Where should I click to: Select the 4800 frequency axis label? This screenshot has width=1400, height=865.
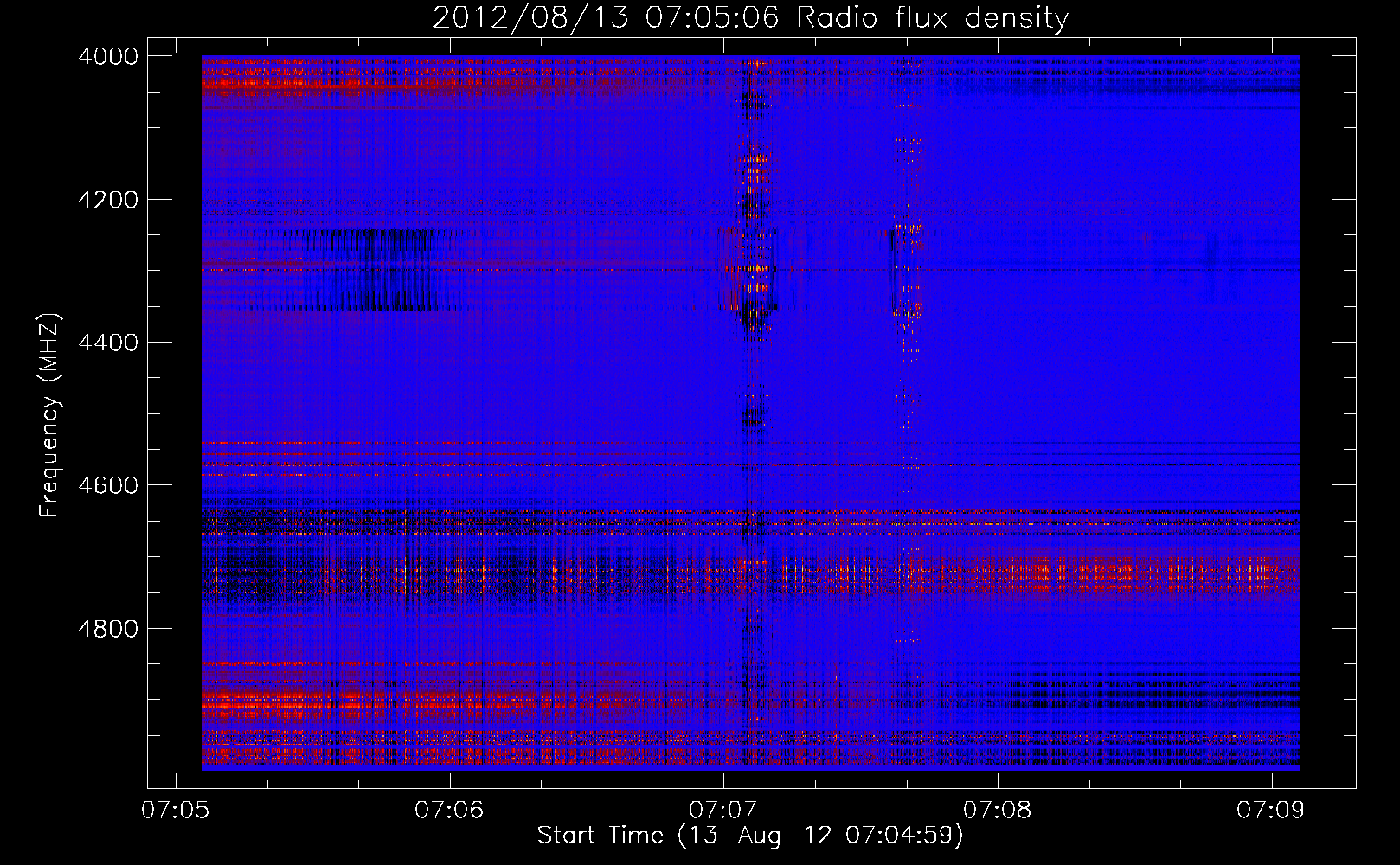(108, 629)
